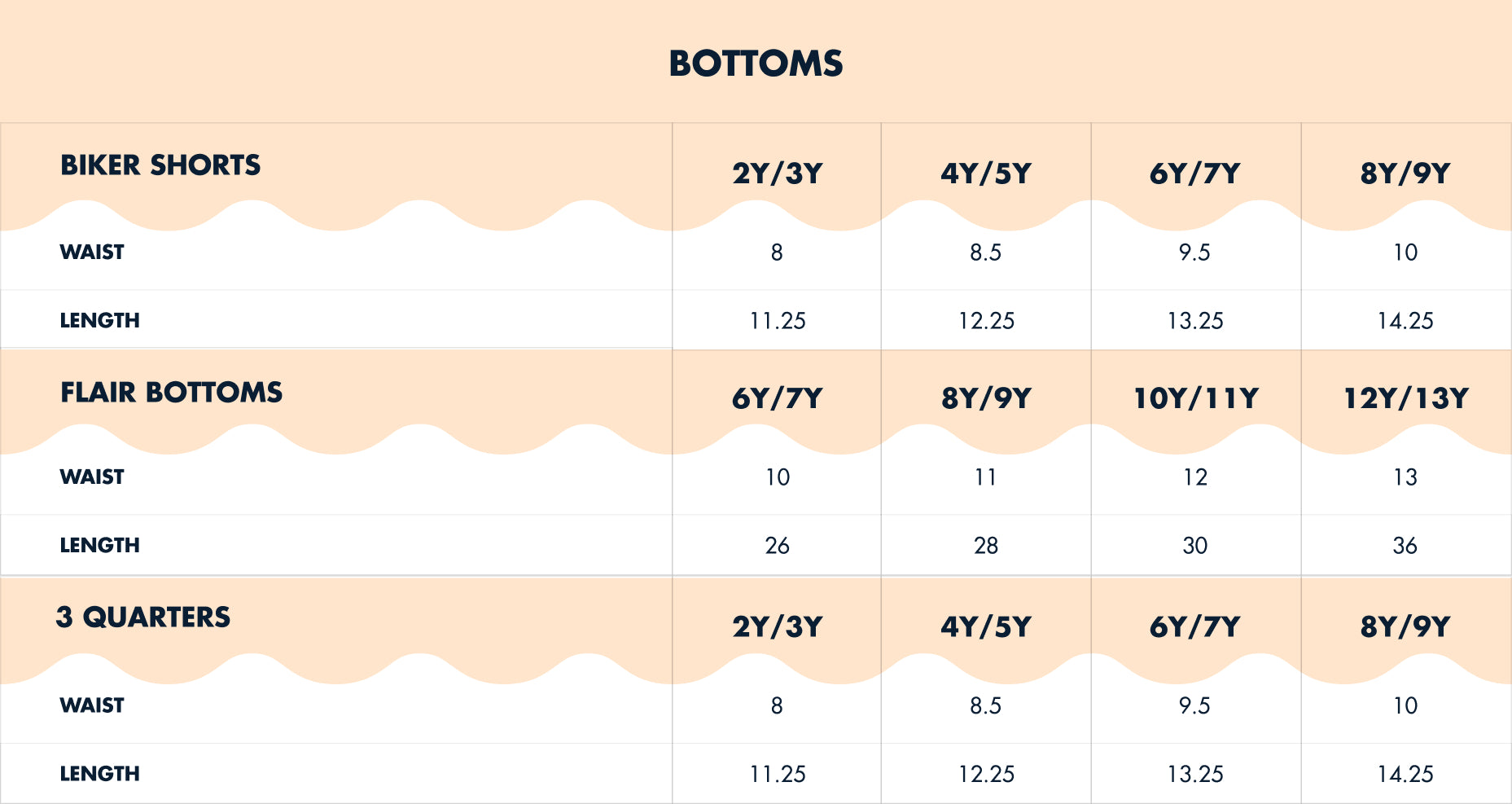The image size is (1512, 804).
Task: Choose the 10Y/11Y size column header
Action: pyautogui.click(x=1196, y=398)
